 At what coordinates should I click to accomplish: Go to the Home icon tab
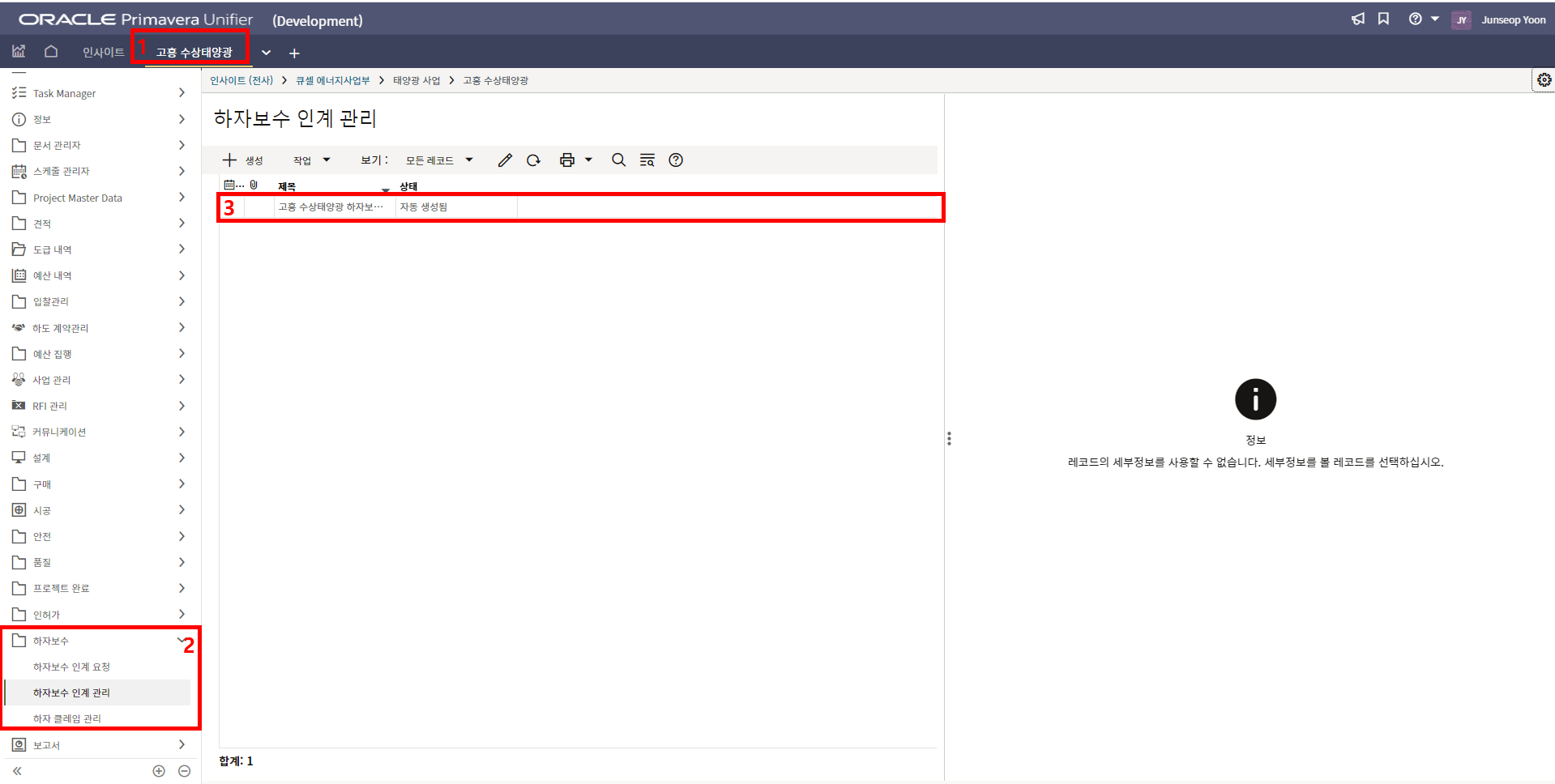coord(51,52)
